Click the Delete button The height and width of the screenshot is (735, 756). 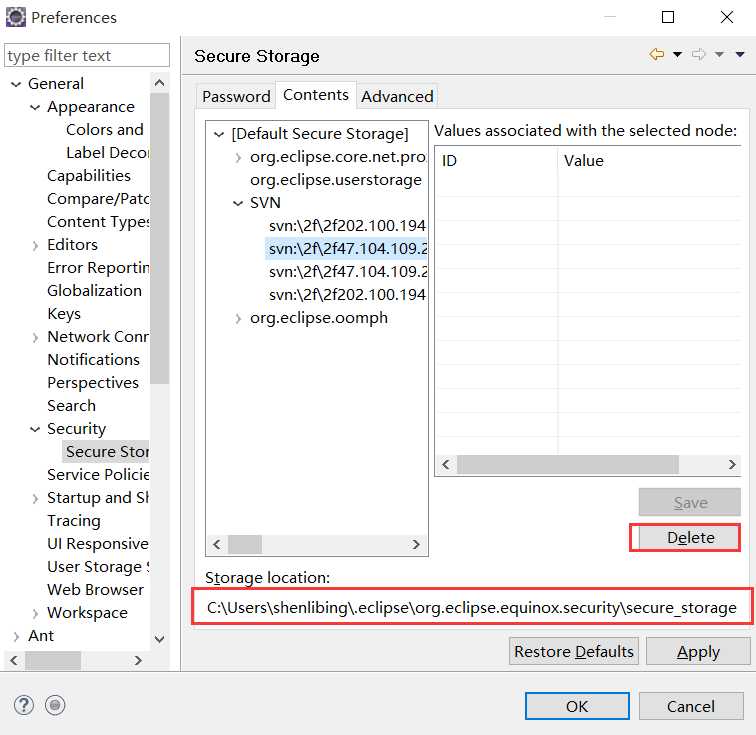(690, 537)
